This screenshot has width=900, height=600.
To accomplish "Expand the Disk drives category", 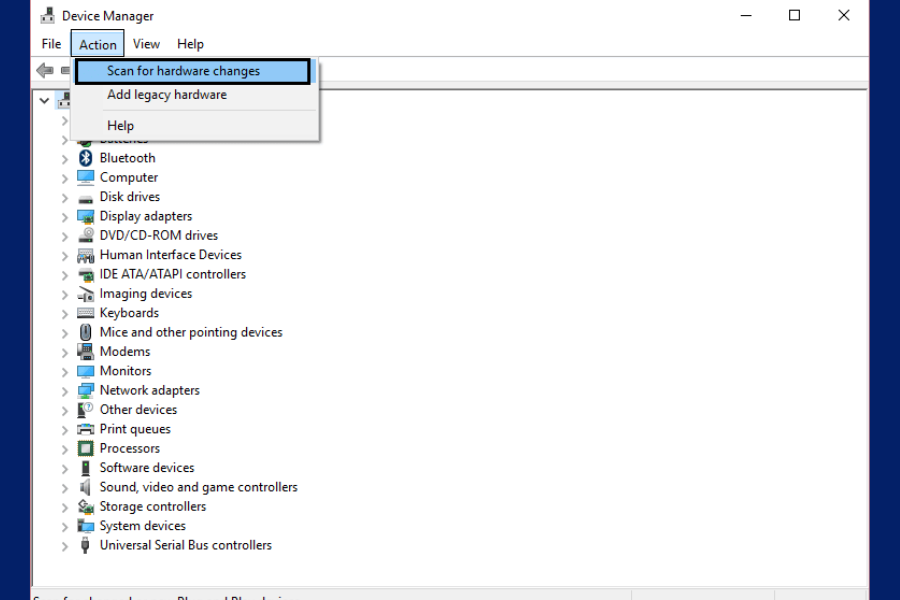I will pos(65,196).
